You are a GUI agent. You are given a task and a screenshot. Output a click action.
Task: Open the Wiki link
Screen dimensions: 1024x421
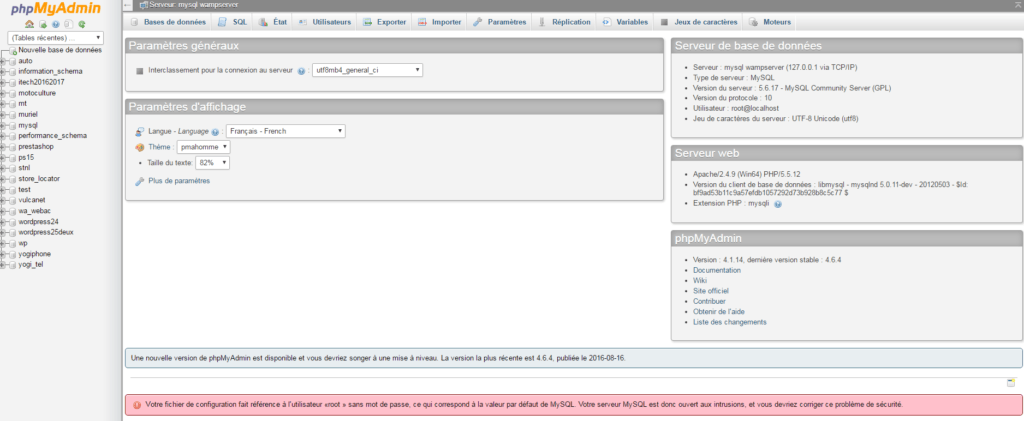pyautogui.click(x=699, y=281)
